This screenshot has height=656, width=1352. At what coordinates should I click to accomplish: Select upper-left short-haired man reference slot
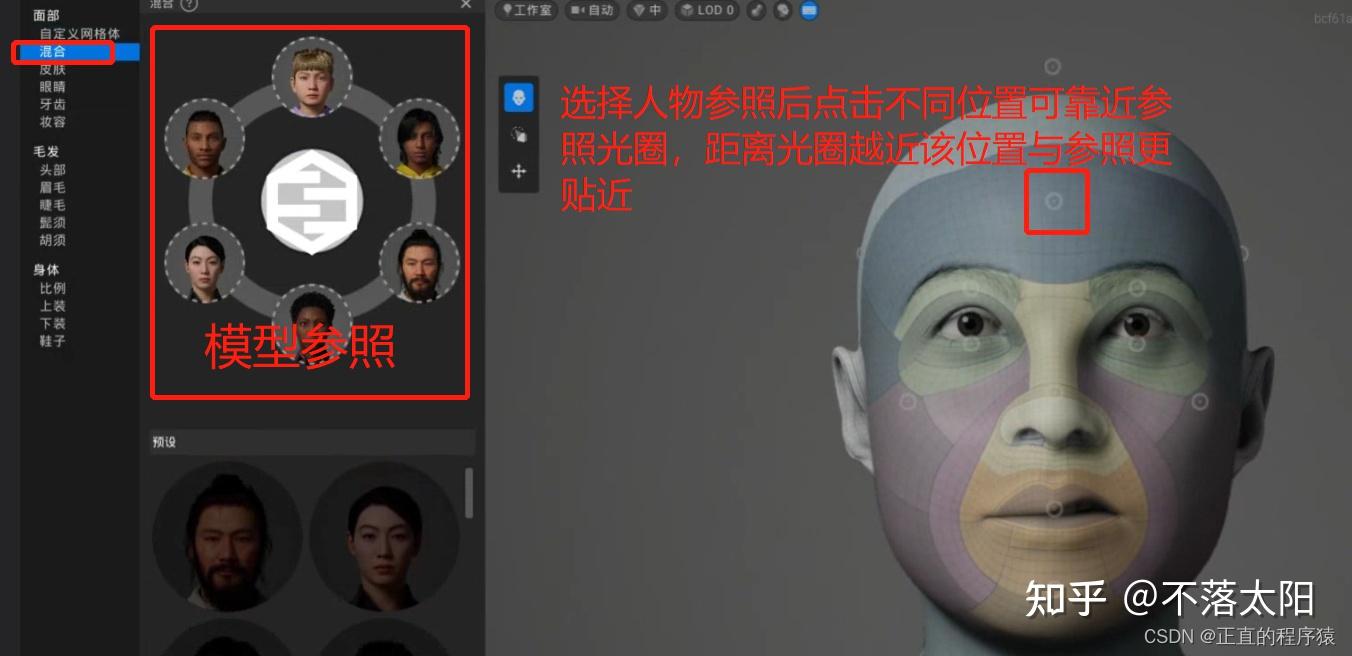(204, 139)
